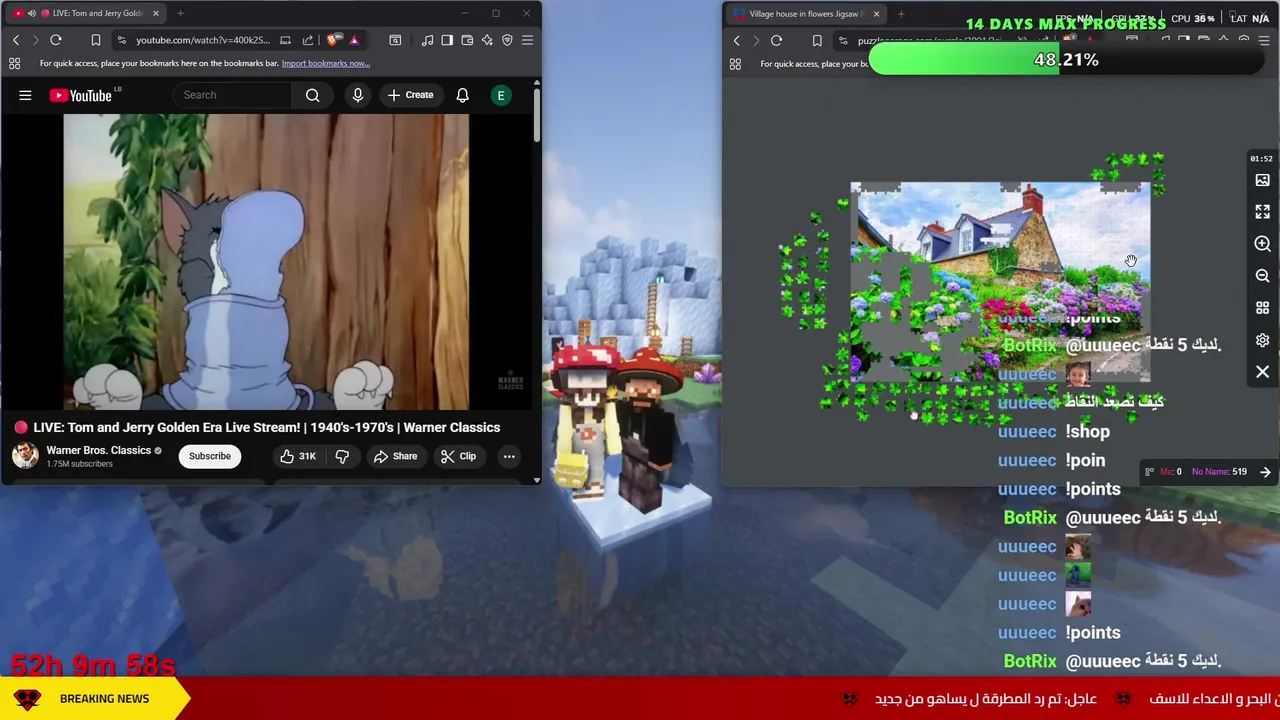This screenshot has height=720, width=1280.
Task: Zoom in on the jigsaw puzzle
Action: [1262, 244]
